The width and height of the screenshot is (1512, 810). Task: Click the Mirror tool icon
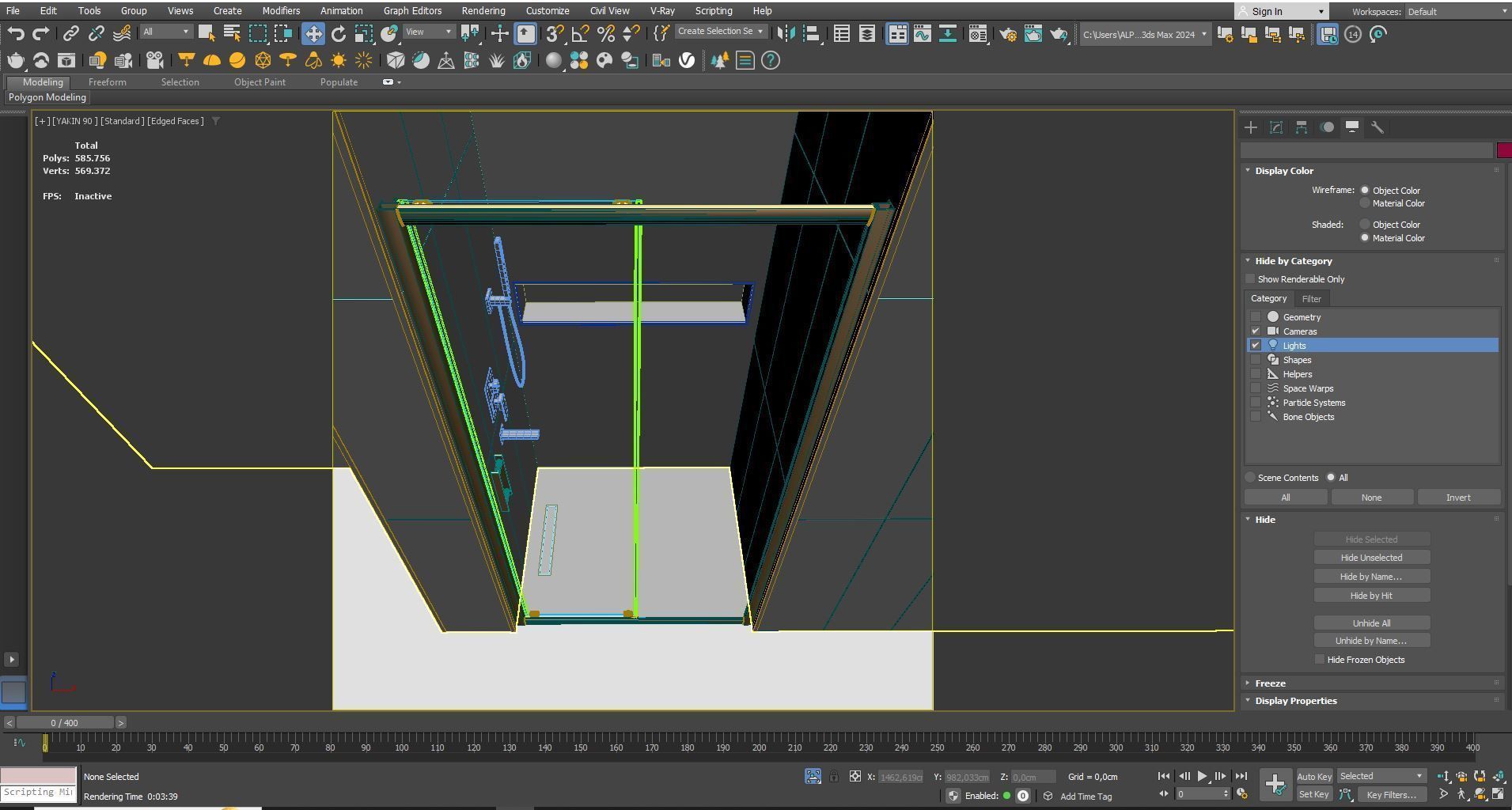click(x=786, y=34)
